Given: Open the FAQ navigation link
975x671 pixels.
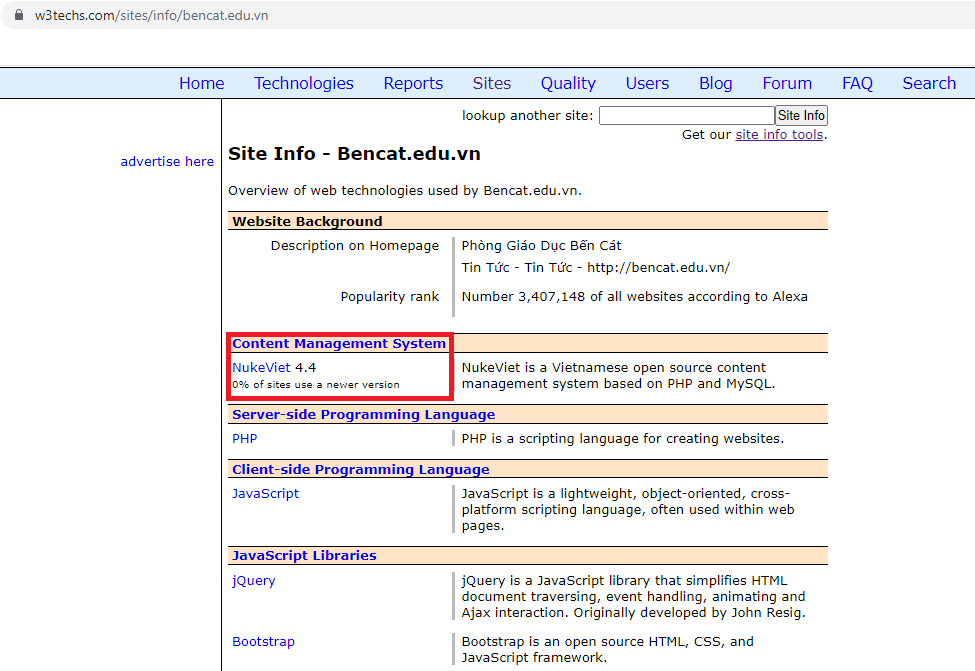Looking at the screenshot, I should click(857, 83).
